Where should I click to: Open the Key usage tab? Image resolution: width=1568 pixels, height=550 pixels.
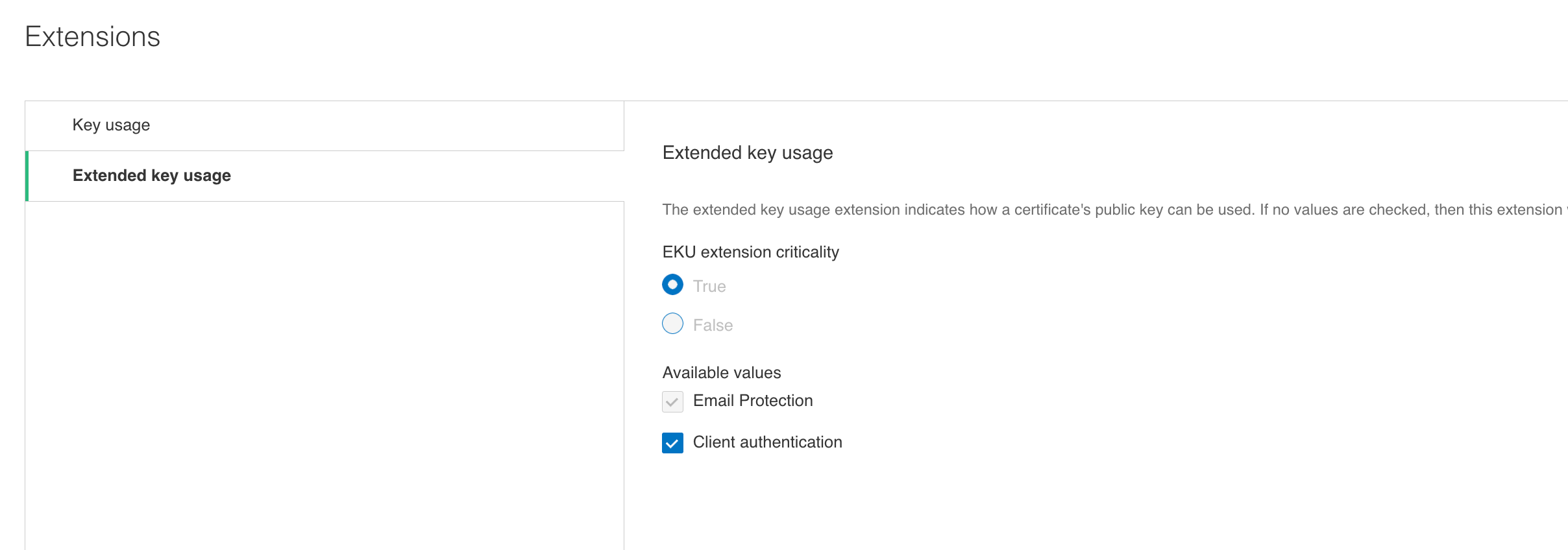tap(111, 125)
